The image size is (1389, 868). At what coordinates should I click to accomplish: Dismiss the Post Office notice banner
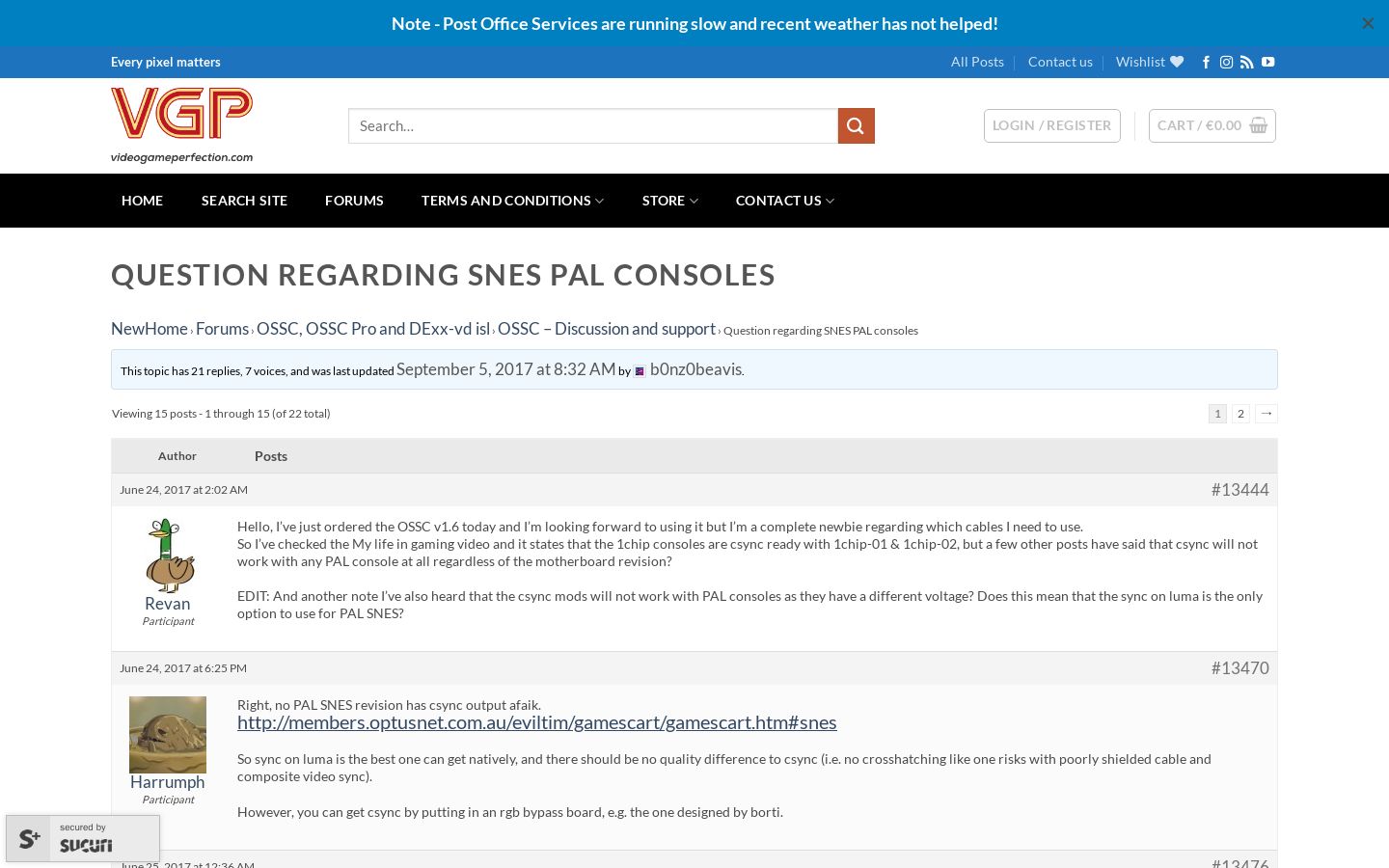1367,23
